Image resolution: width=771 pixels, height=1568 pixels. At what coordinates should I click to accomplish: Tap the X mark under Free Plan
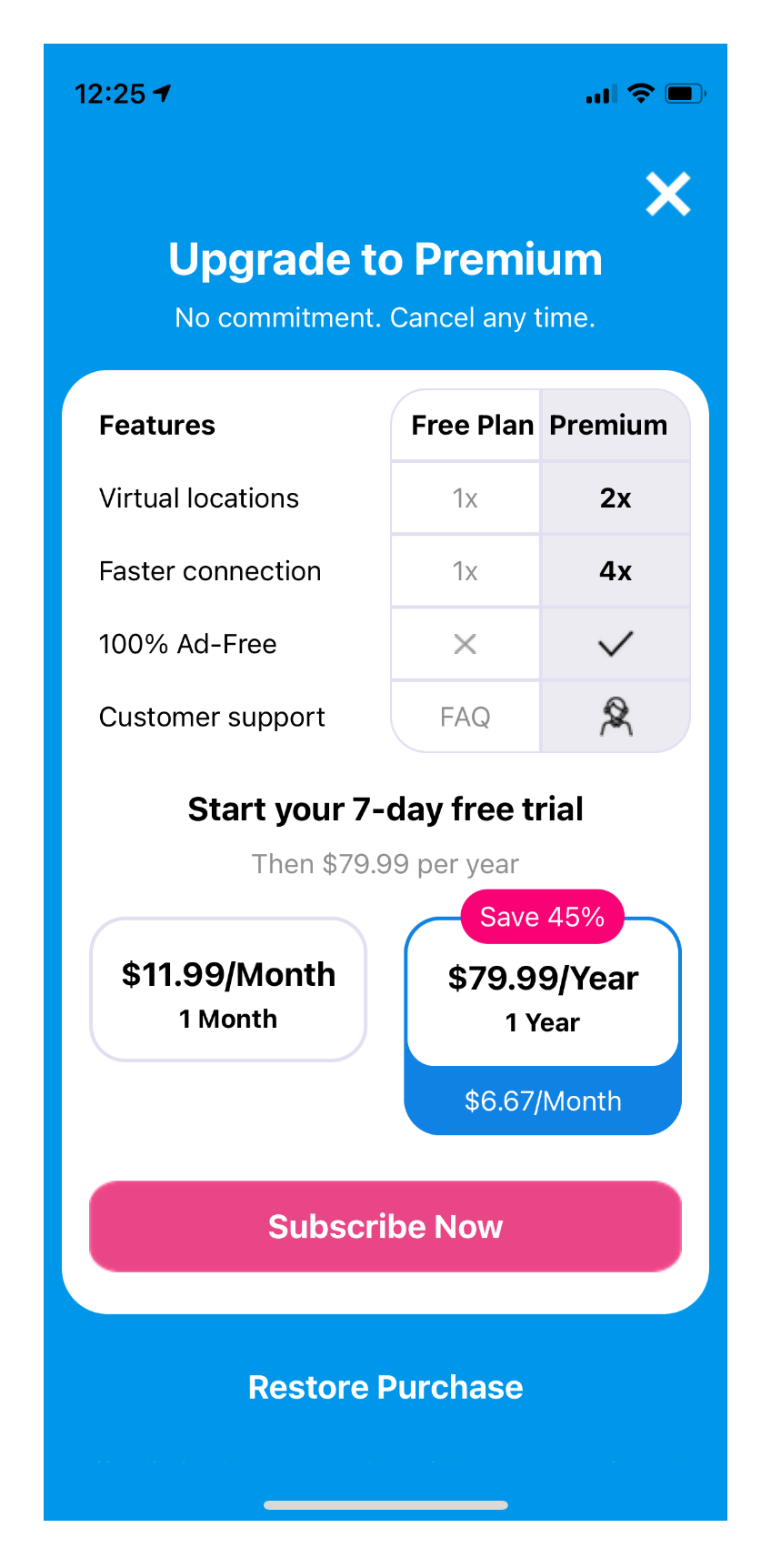click(465, 644)
